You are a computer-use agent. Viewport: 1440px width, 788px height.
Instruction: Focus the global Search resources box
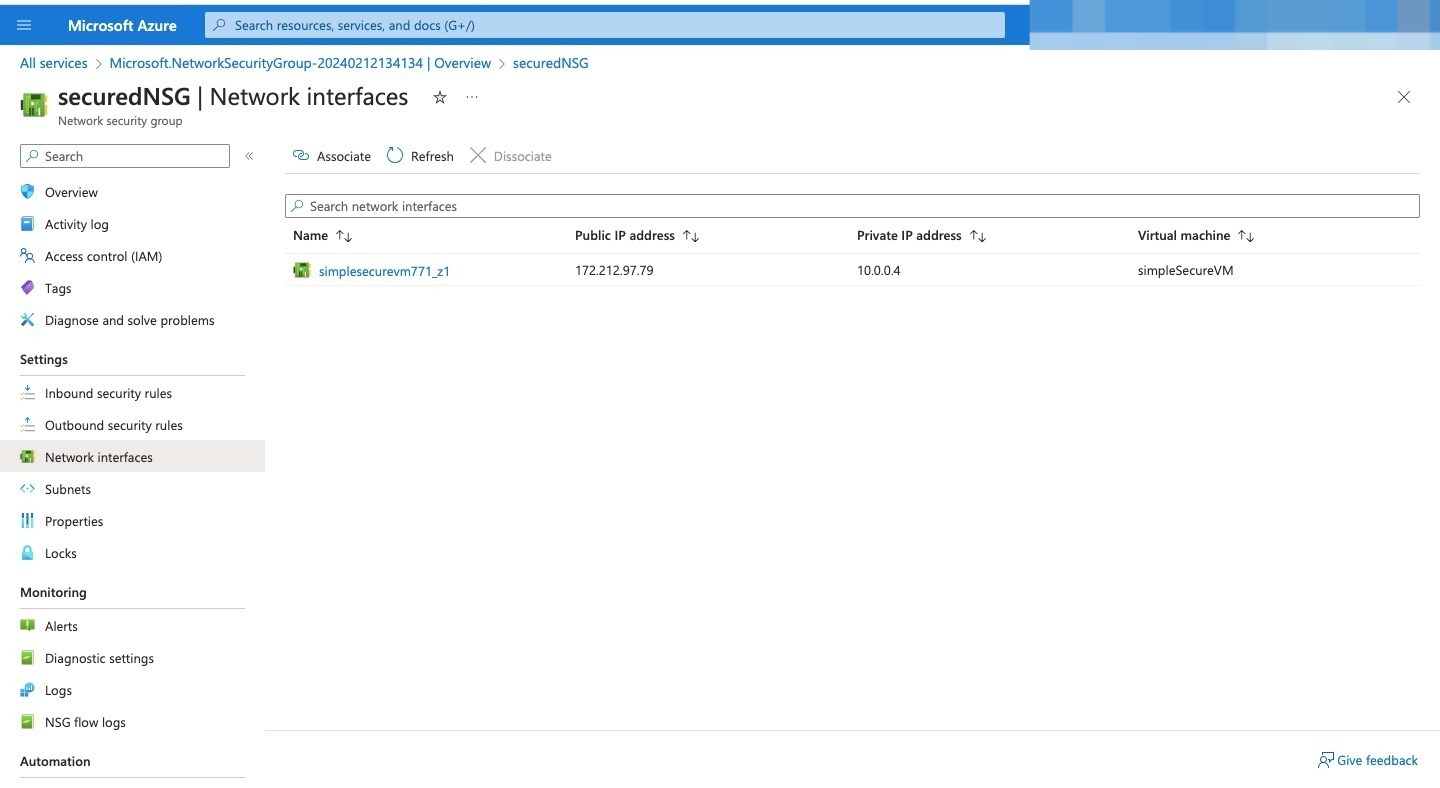[x=605, y=25]
